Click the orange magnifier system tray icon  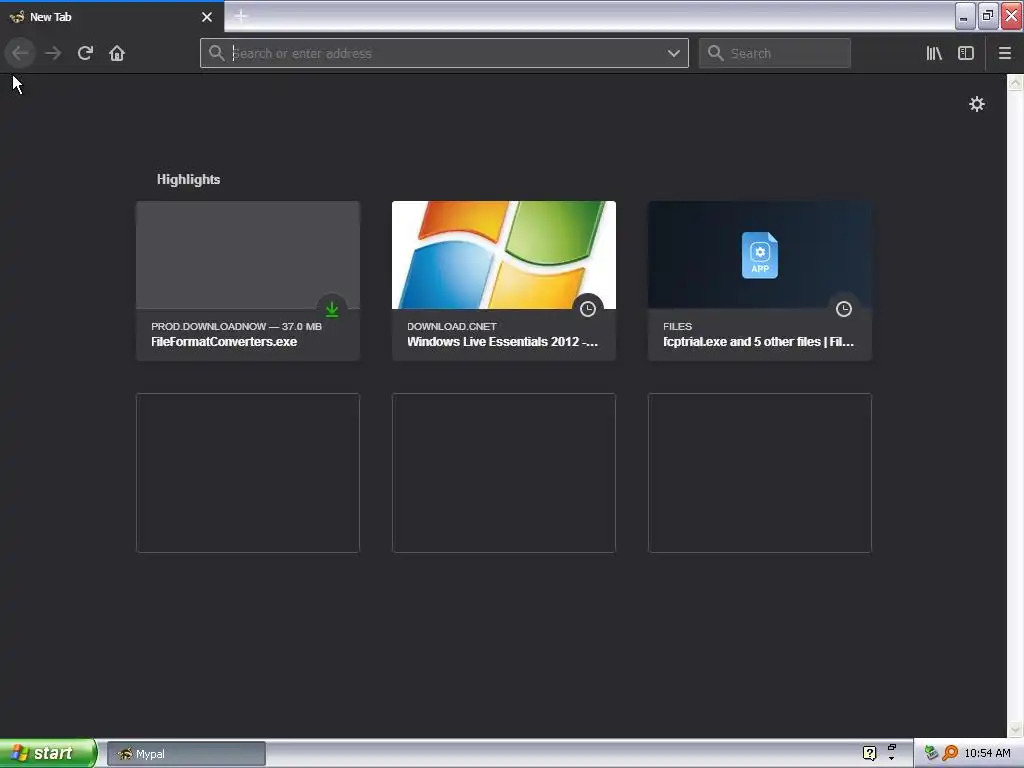(950, 753)
